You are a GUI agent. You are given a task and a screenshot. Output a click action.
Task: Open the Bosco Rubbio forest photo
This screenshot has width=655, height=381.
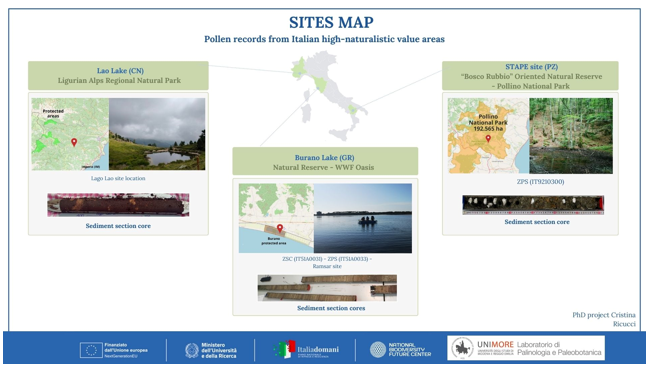tap(571, 136)
